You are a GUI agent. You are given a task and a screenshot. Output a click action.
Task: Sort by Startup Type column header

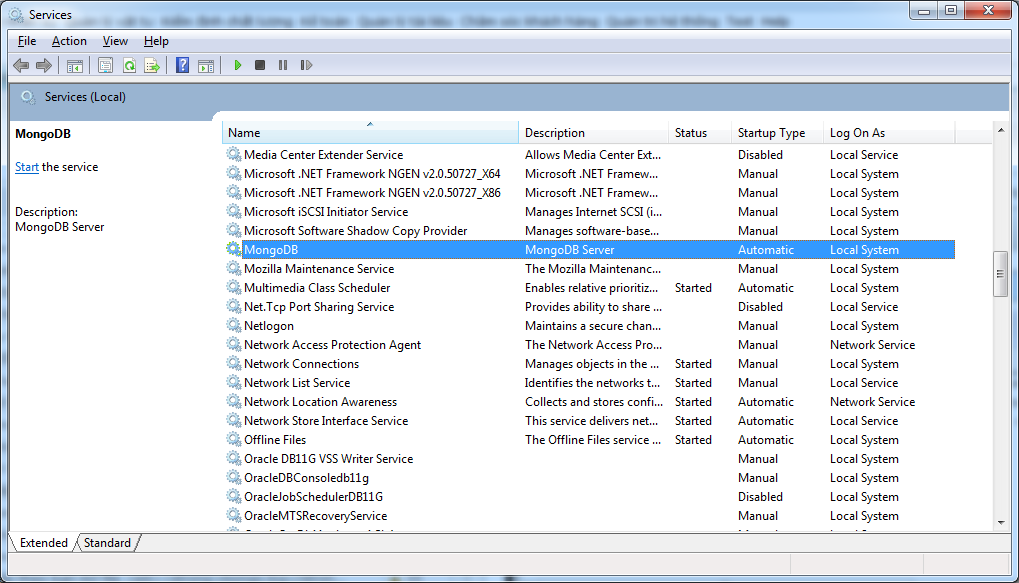[x=777, y=133]
